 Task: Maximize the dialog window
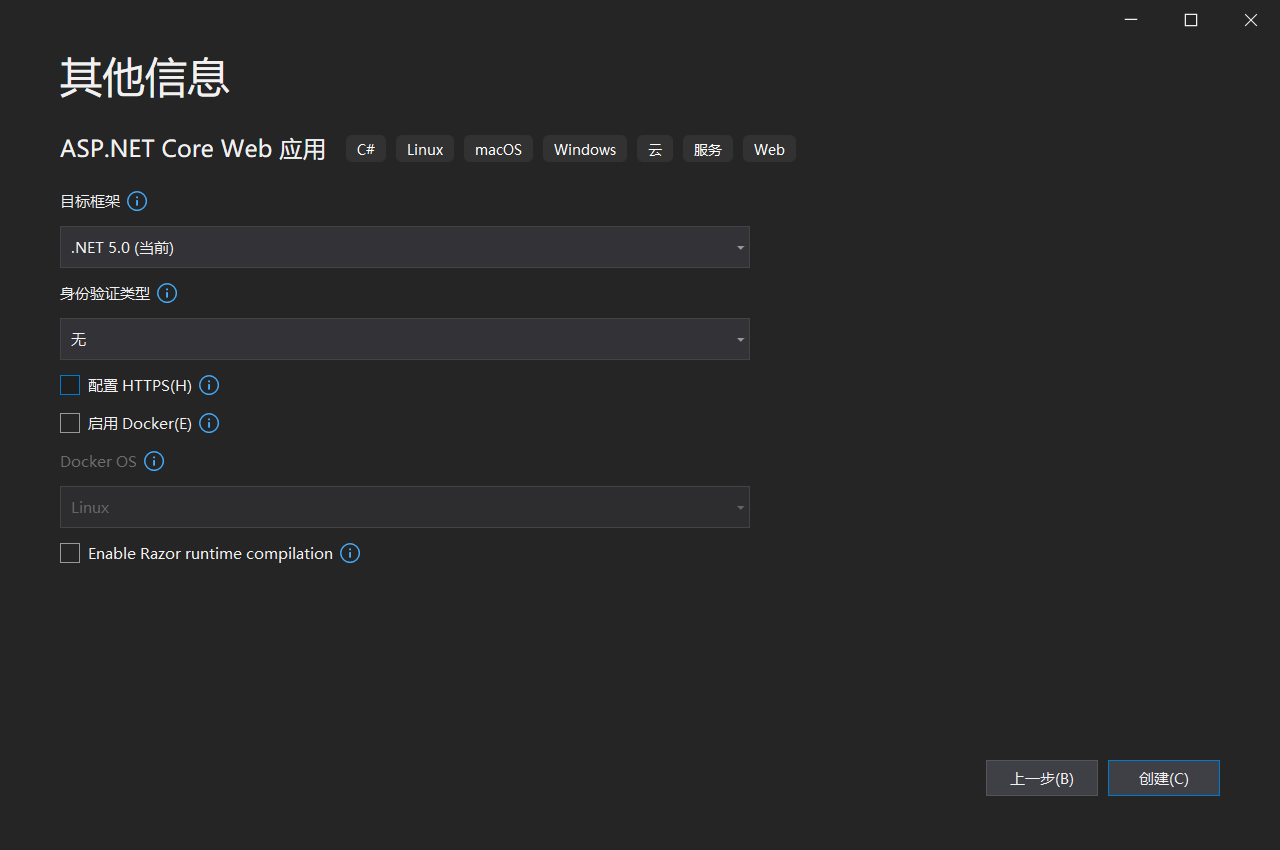pos(1191,20)
